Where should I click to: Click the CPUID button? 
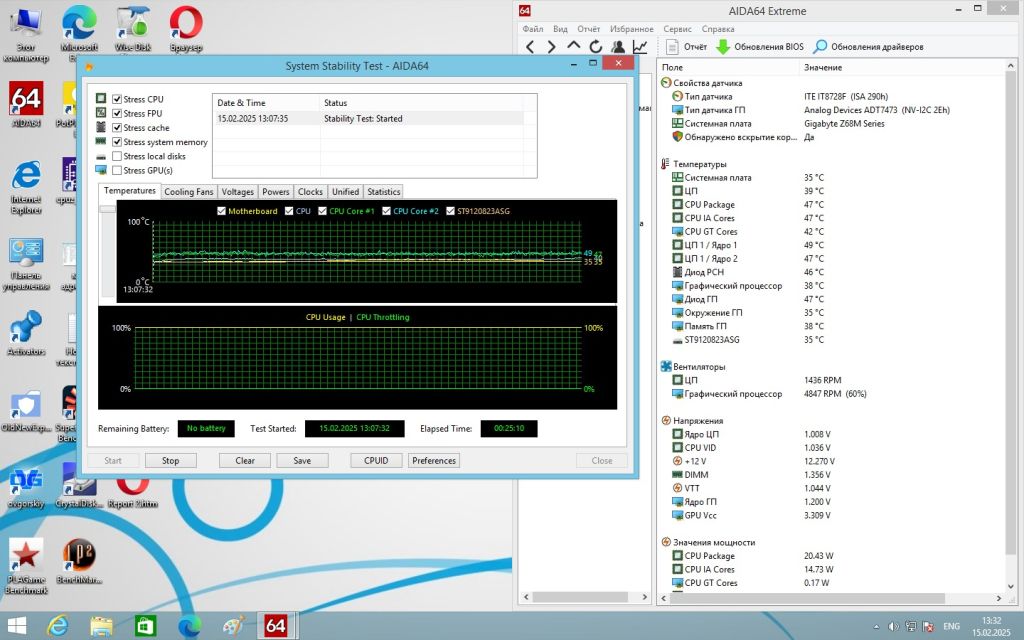(376, 460)
